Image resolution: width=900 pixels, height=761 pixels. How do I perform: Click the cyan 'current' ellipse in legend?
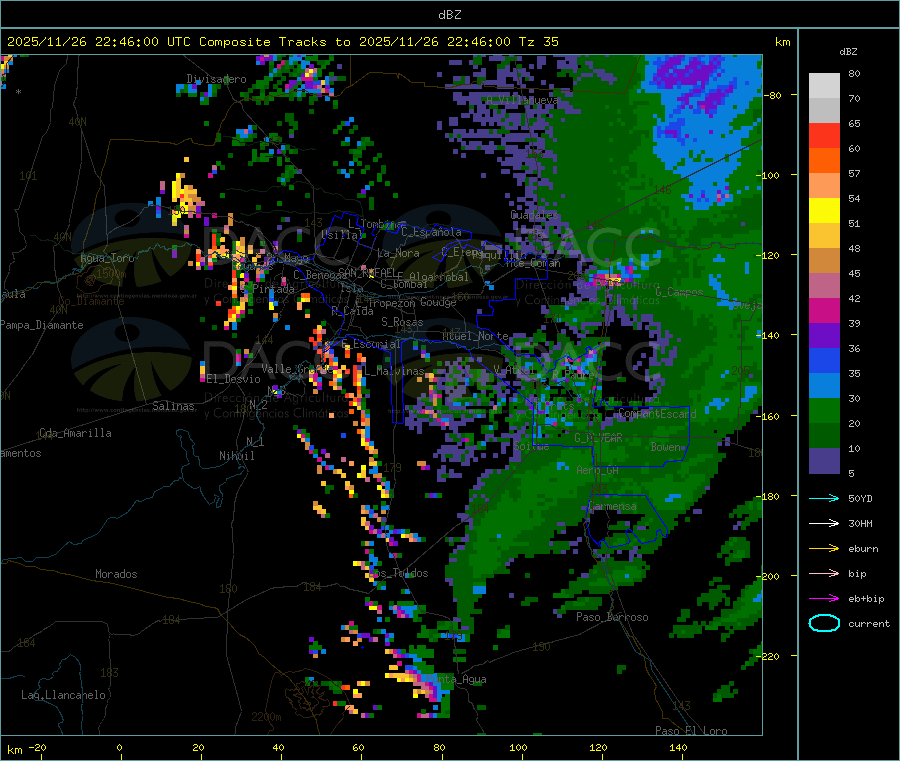[824, 623]
